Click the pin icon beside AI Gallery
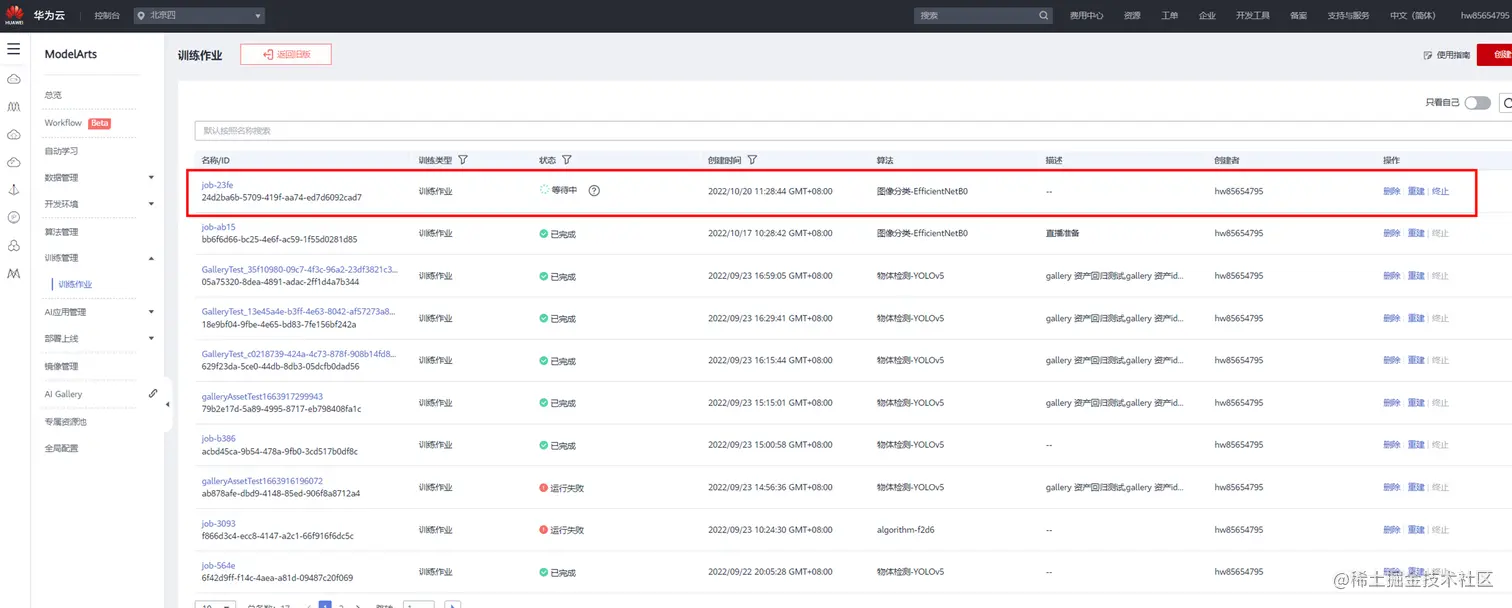 coord(153,394)
